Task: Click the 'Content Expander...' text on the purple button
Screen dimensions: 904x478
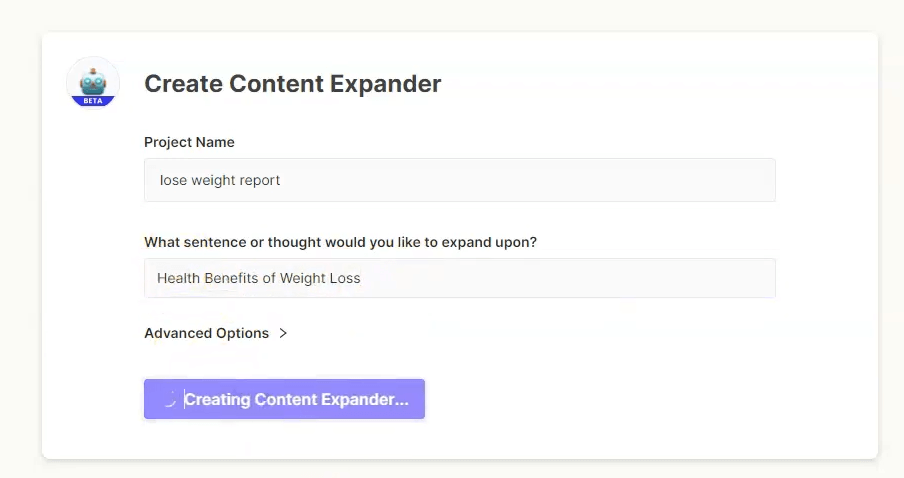Action: click(x=332, y=400)
